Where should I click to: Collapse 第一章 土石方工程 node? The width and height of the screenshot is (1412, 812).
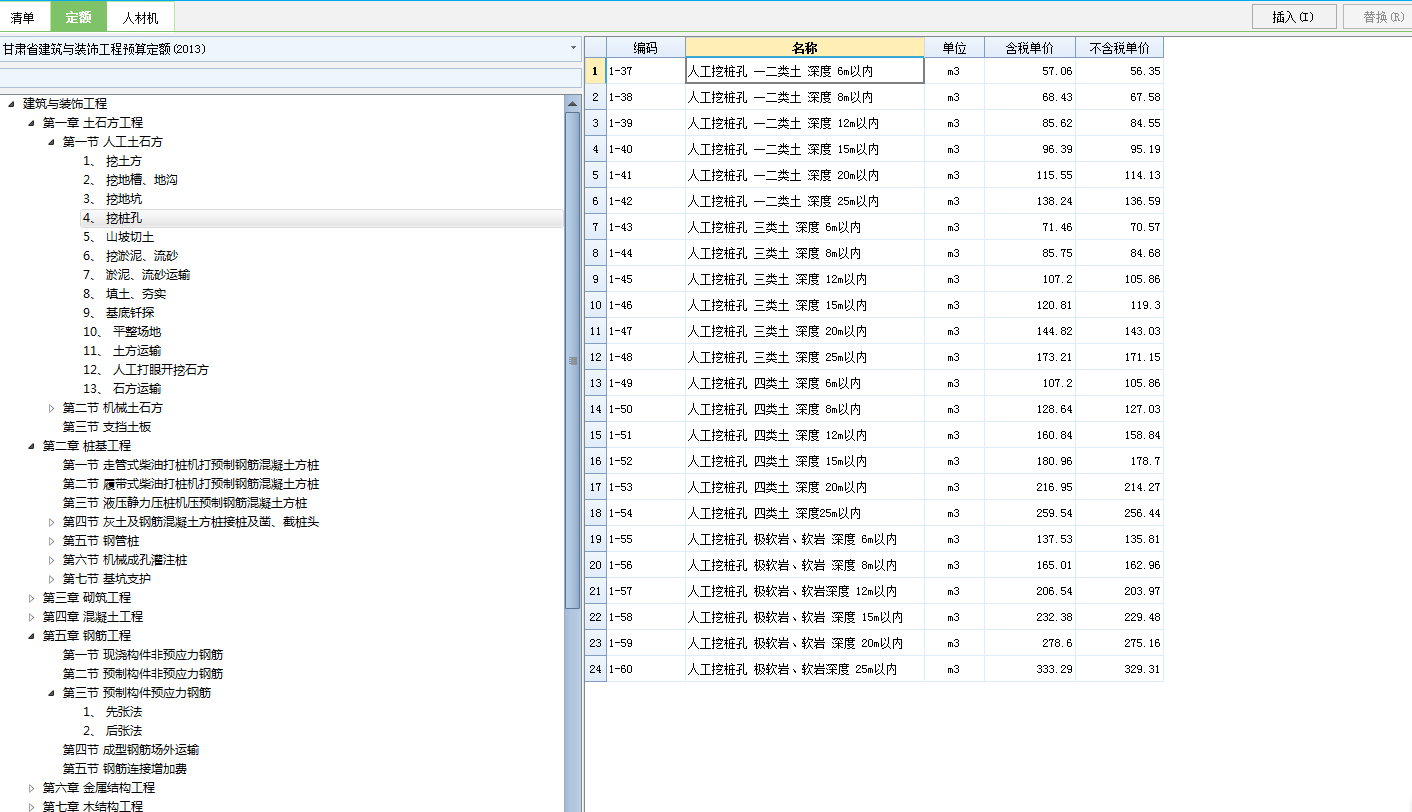tap(31, 123)
